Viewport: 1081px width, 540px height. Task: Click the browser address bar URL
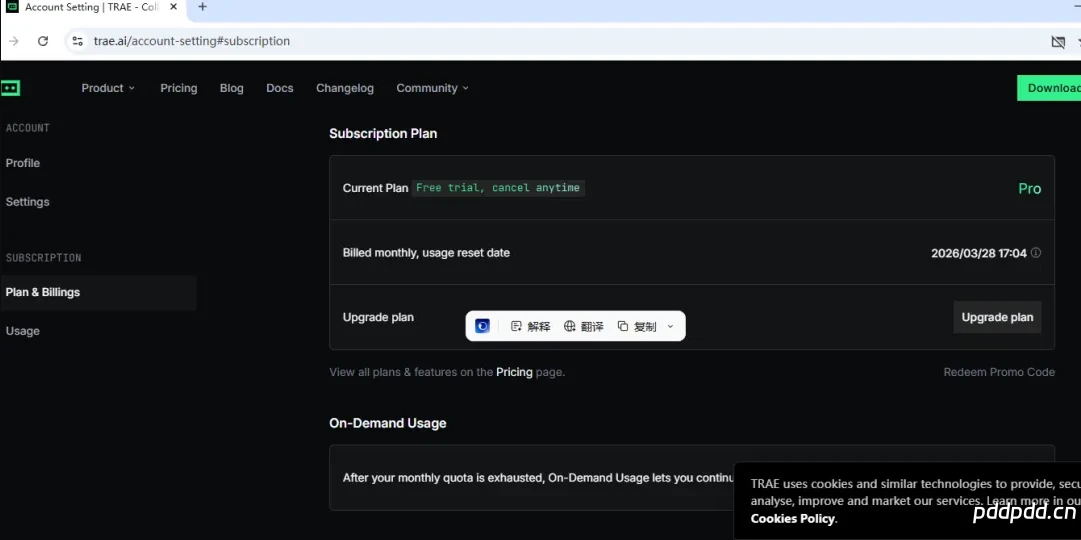[192, 41]
